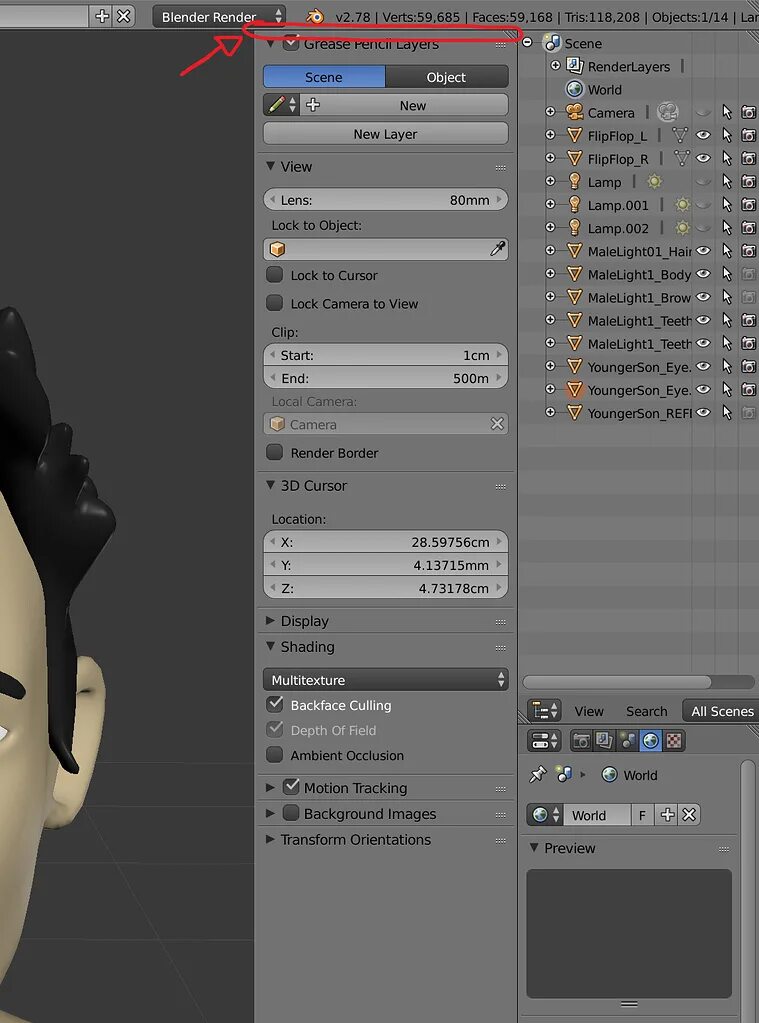The height and width of the screenshot is (1023, 759).
Task: Hide MaleLight01_Hair using its eye icon
Action: (703, 251)
